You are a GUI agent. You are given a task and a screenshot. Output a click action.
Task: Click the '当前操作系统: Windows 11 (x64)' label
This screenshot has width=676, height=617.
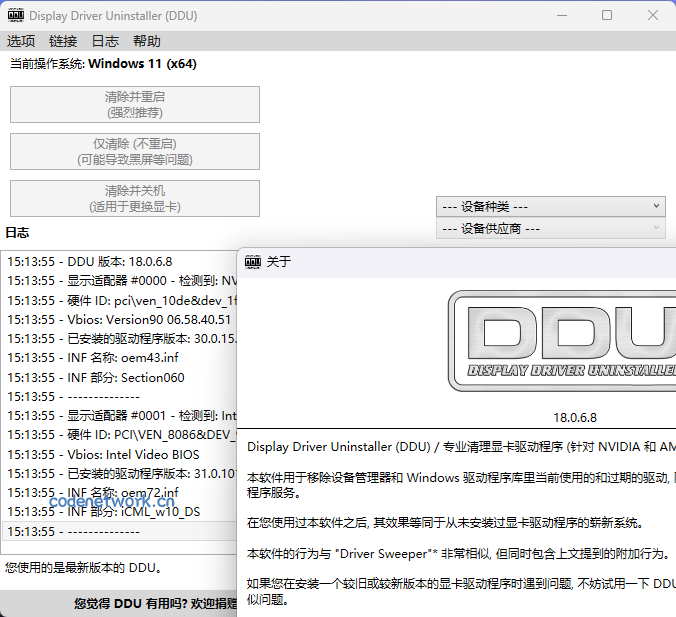103,64
